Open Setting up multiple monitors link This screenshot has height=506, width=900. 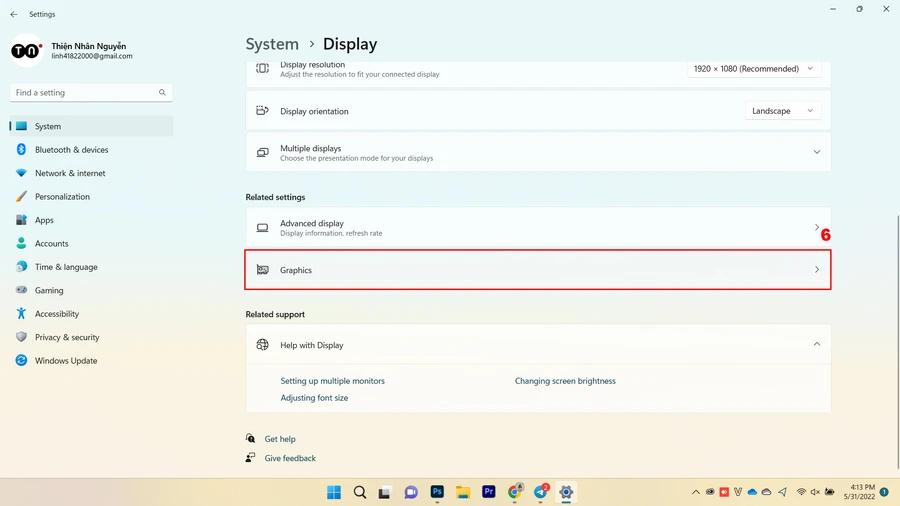click(332, 381)
